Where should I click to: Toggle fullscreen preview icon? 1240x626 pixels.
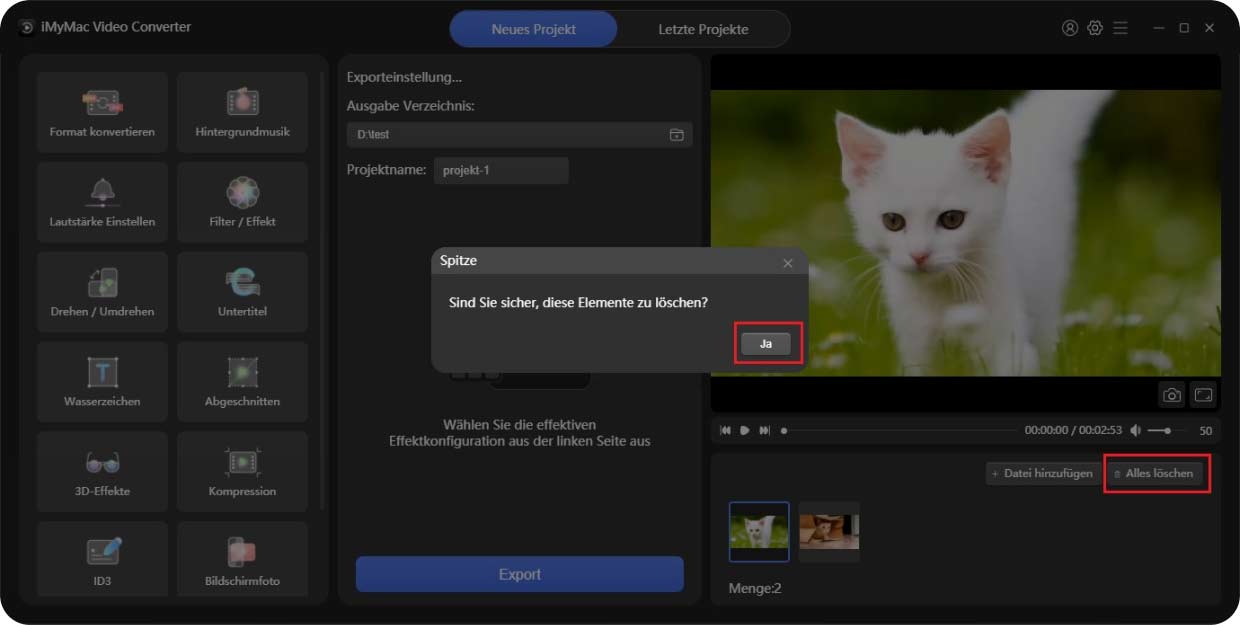pos(1203,395)
